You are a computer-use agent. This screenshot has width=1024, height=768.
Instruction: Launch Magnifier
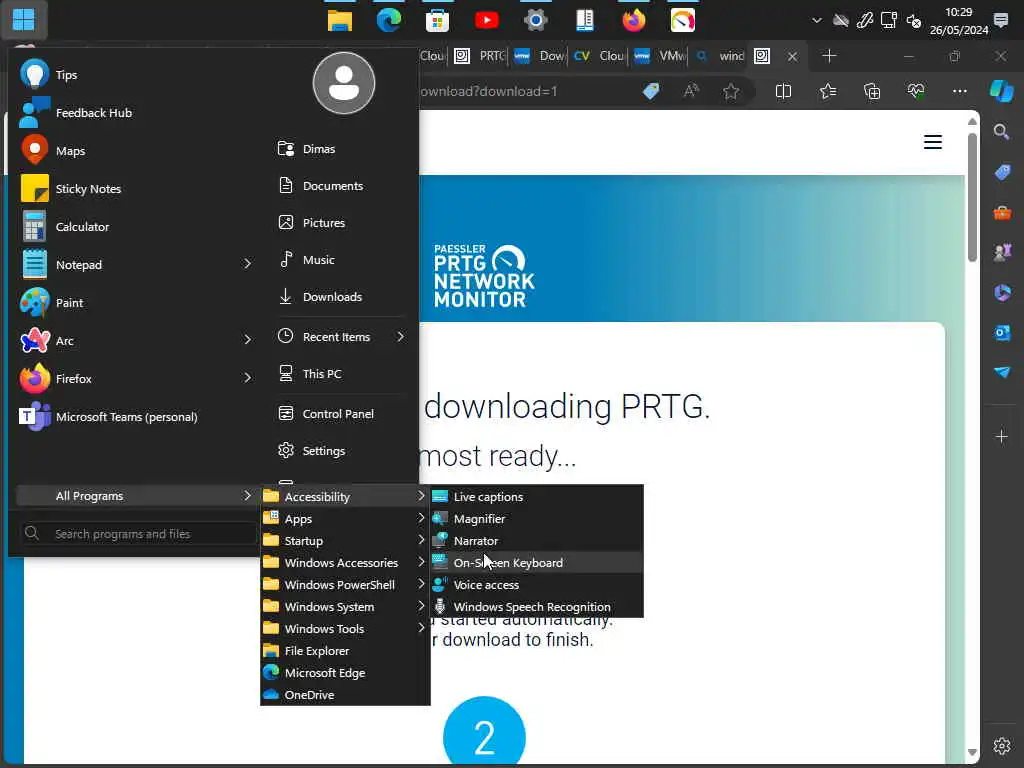536,519
